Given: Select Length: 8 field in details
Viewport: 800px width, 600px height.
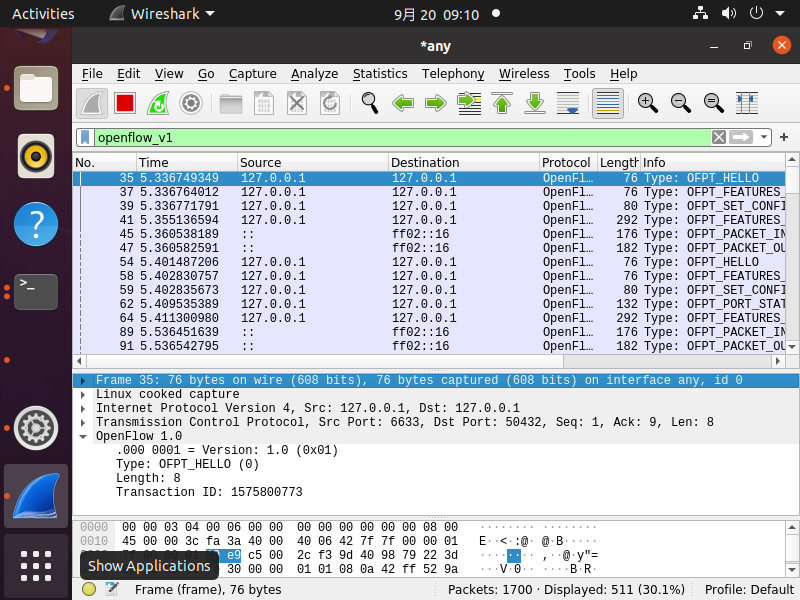Looking at the screenshot, I should coord(148,478).
